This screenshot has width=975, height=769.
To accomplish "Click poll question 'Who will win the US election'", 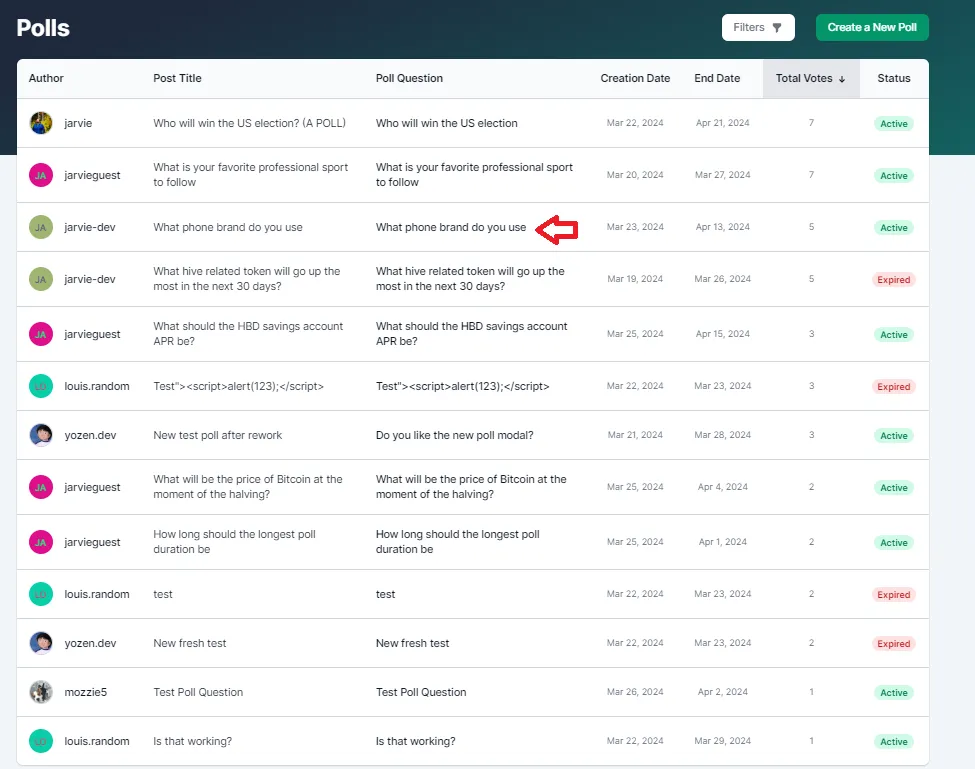I will tap(446, 123).
